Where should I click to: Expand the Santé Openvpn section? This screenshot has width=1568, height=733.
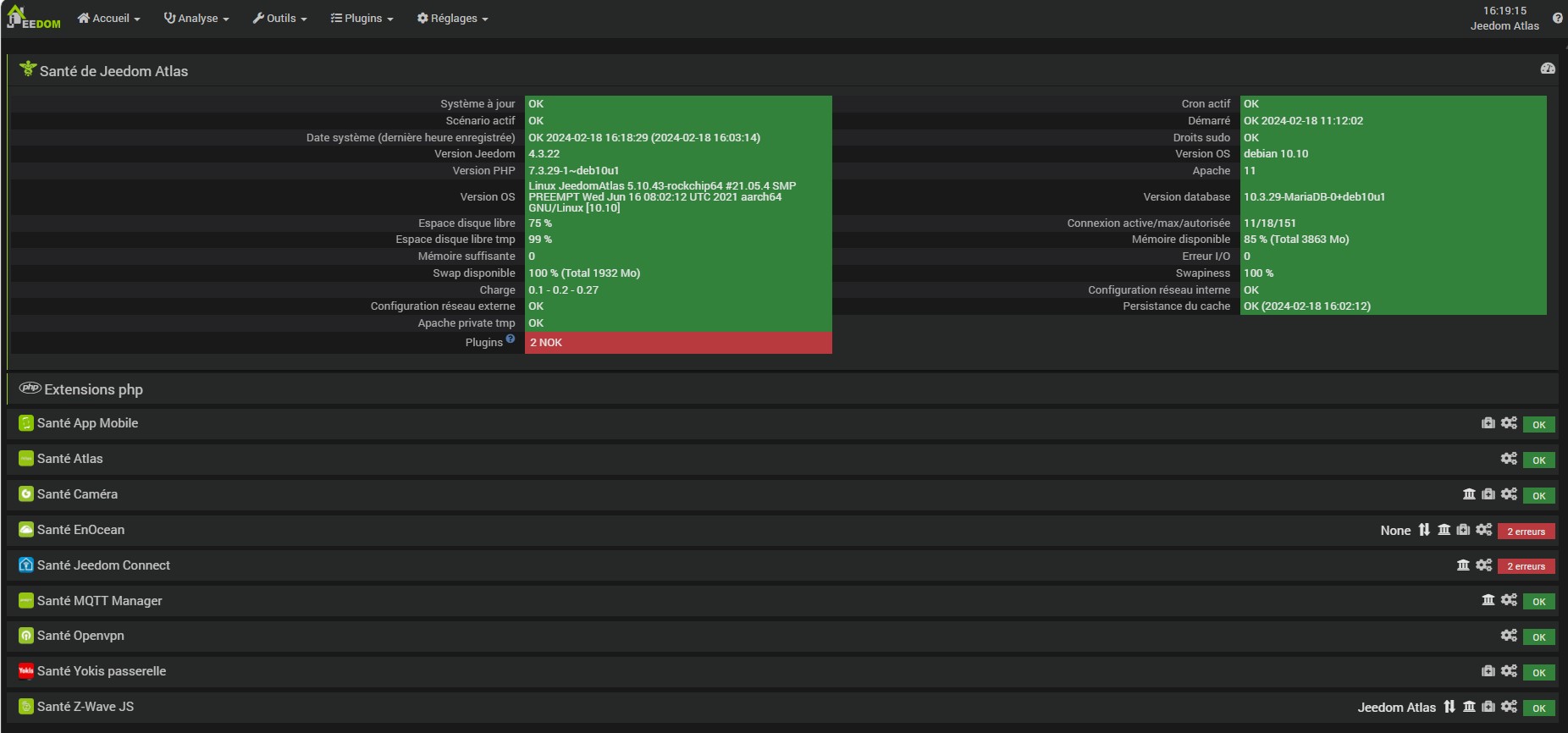click(80, 636)
